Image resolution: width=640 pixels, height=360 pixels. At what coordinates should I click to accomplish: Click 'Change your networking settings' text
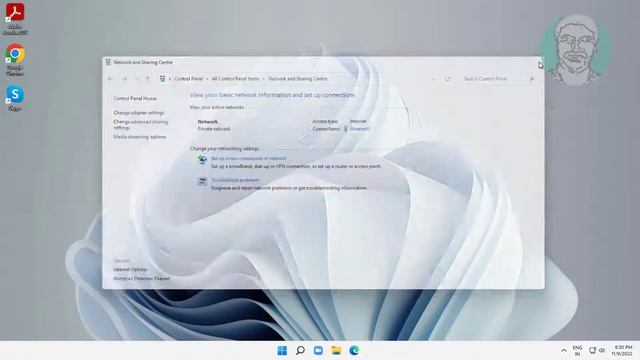[224, 149]
